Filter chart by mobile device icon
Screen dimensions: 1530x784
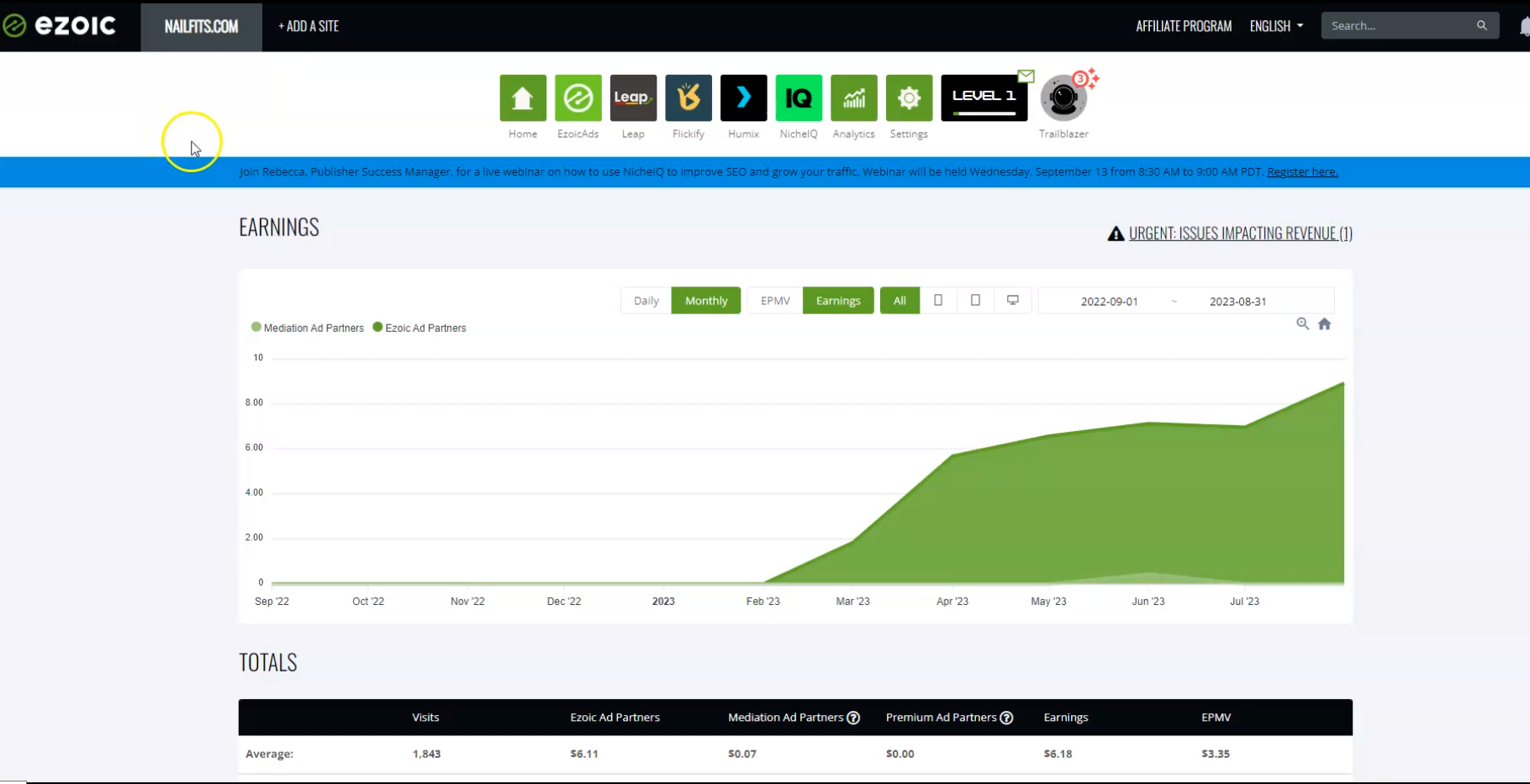pyautogui.click(x=938, y=300)
